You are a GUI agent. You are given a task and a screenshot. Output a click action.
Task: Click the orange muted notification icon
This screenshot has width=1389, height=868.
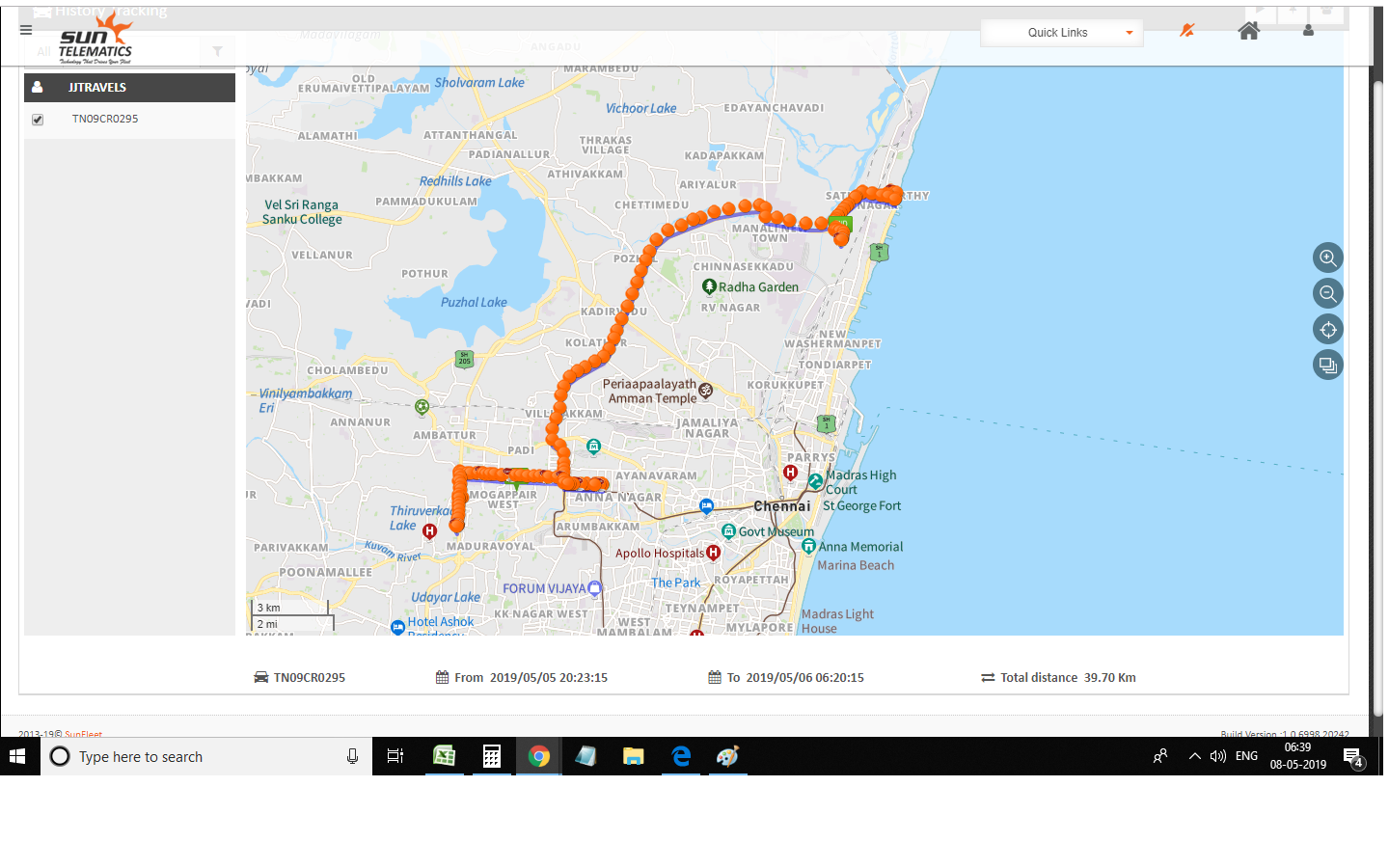pyautogui.click(x=1187, y=31)
